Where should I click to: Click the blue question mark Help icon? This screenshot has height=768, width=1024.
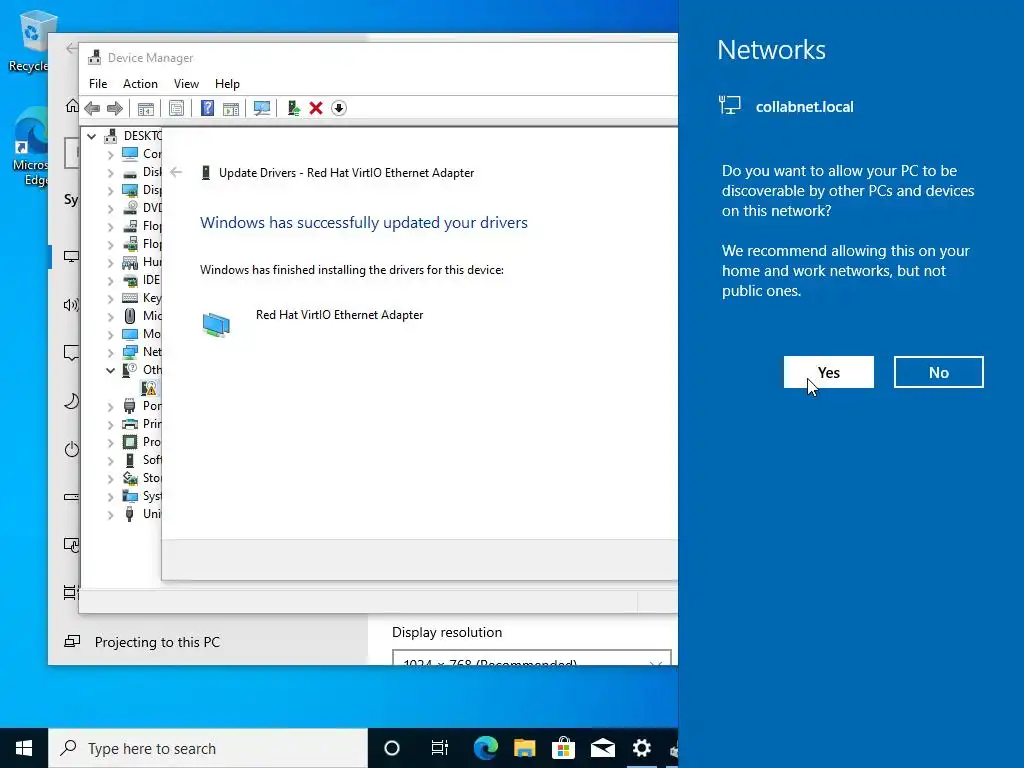207,108
